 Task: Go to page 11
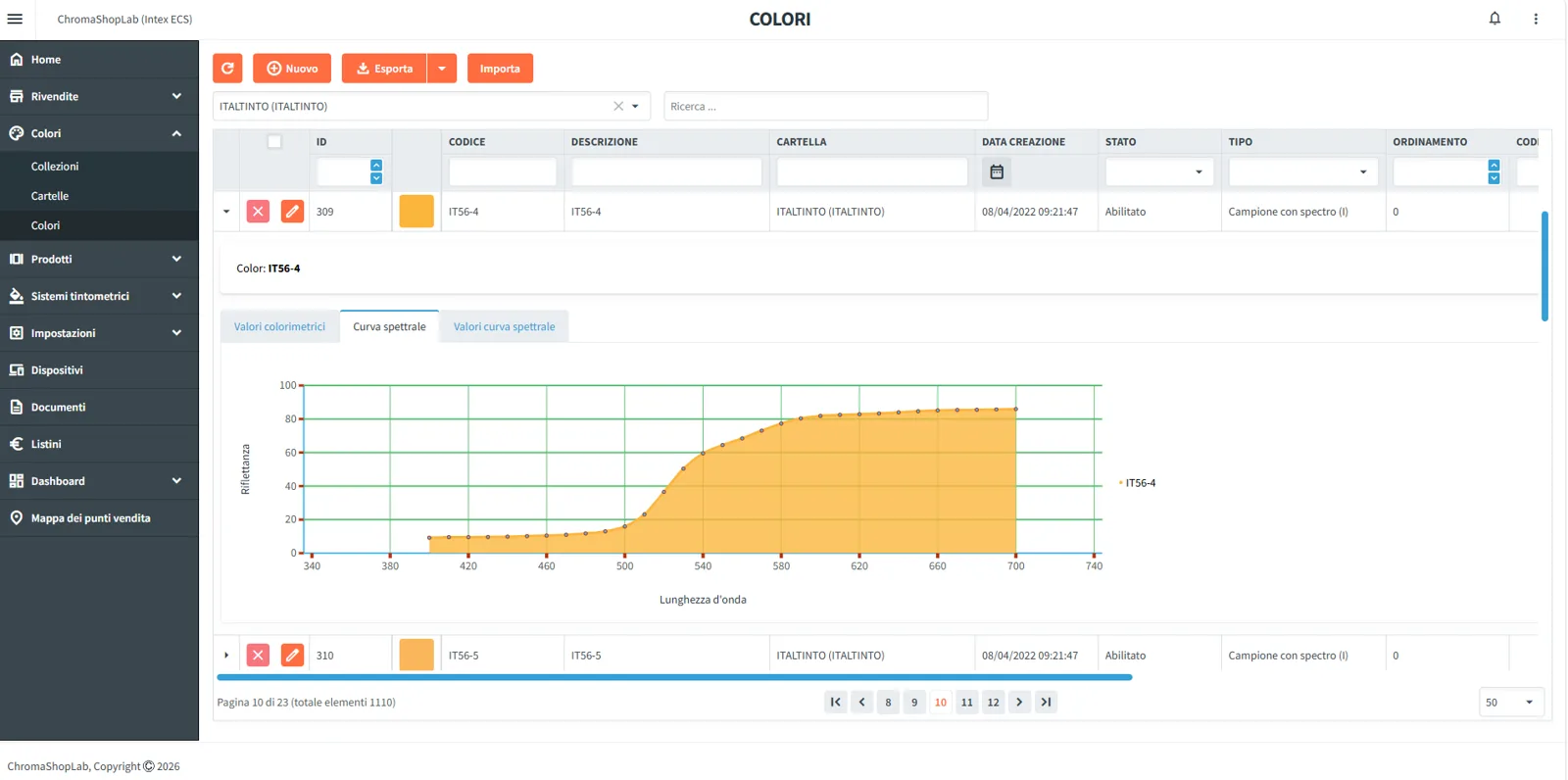click(x=967, y=703)
